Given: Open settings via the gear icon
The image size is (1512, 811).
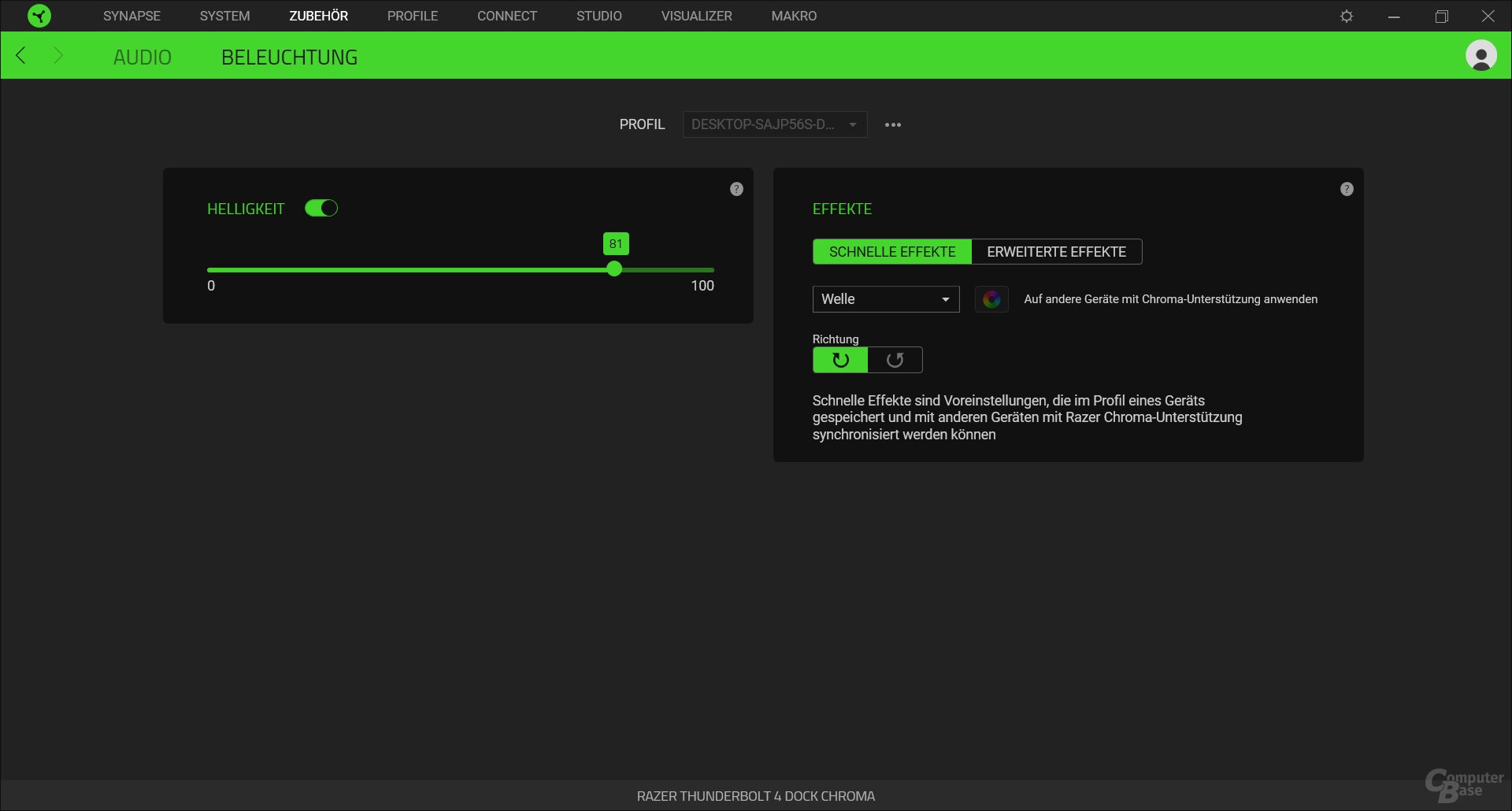Looking at the screenshot, I should coord(1347,16).
